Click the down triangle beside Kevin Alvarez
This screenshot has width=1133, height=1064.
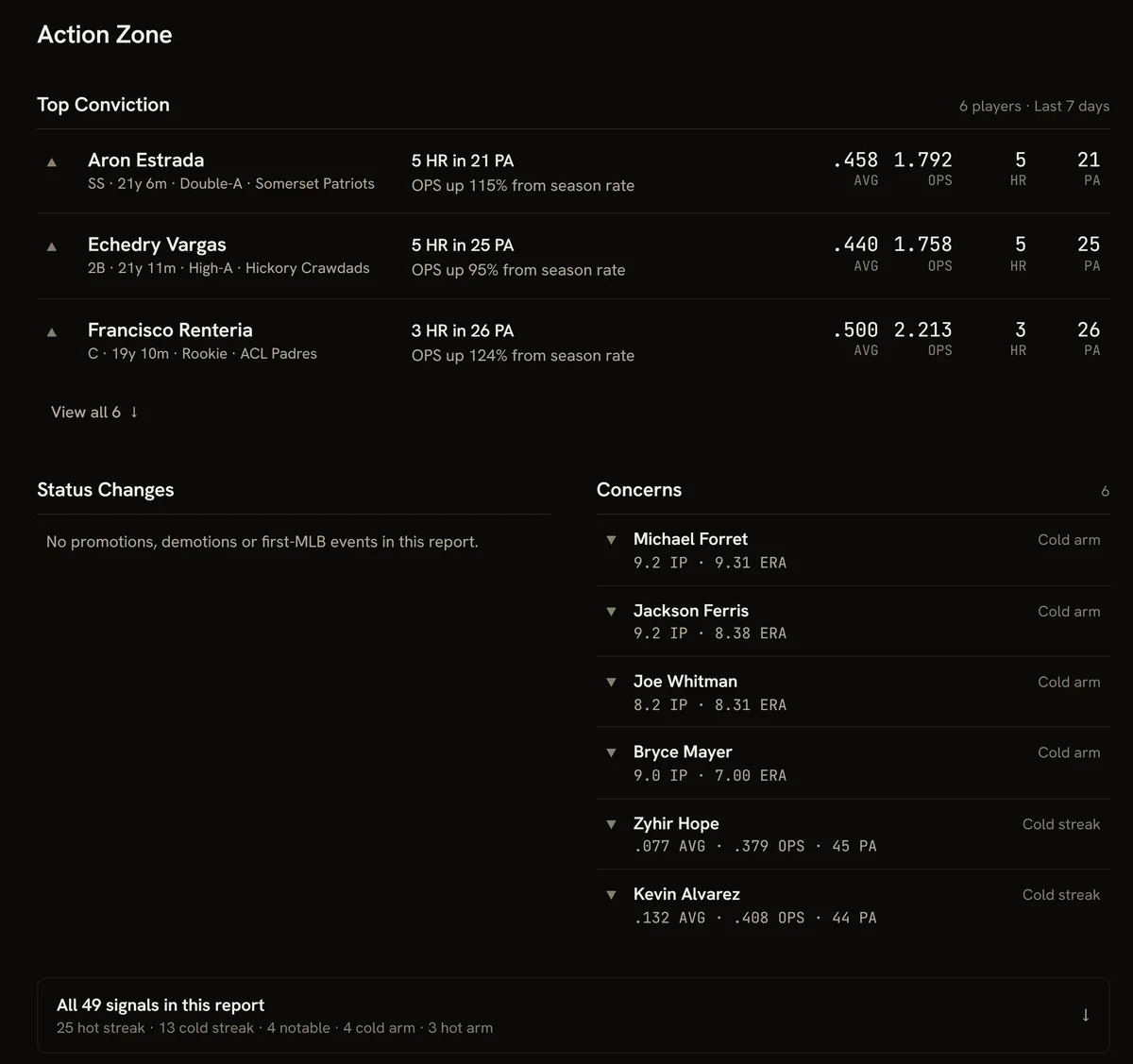pos(611,895)
